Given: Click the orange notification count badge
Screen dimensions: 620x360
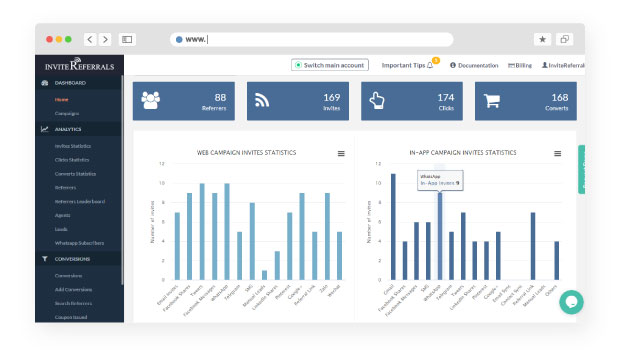Looking at the screenshot, I should tap(436, 60).
